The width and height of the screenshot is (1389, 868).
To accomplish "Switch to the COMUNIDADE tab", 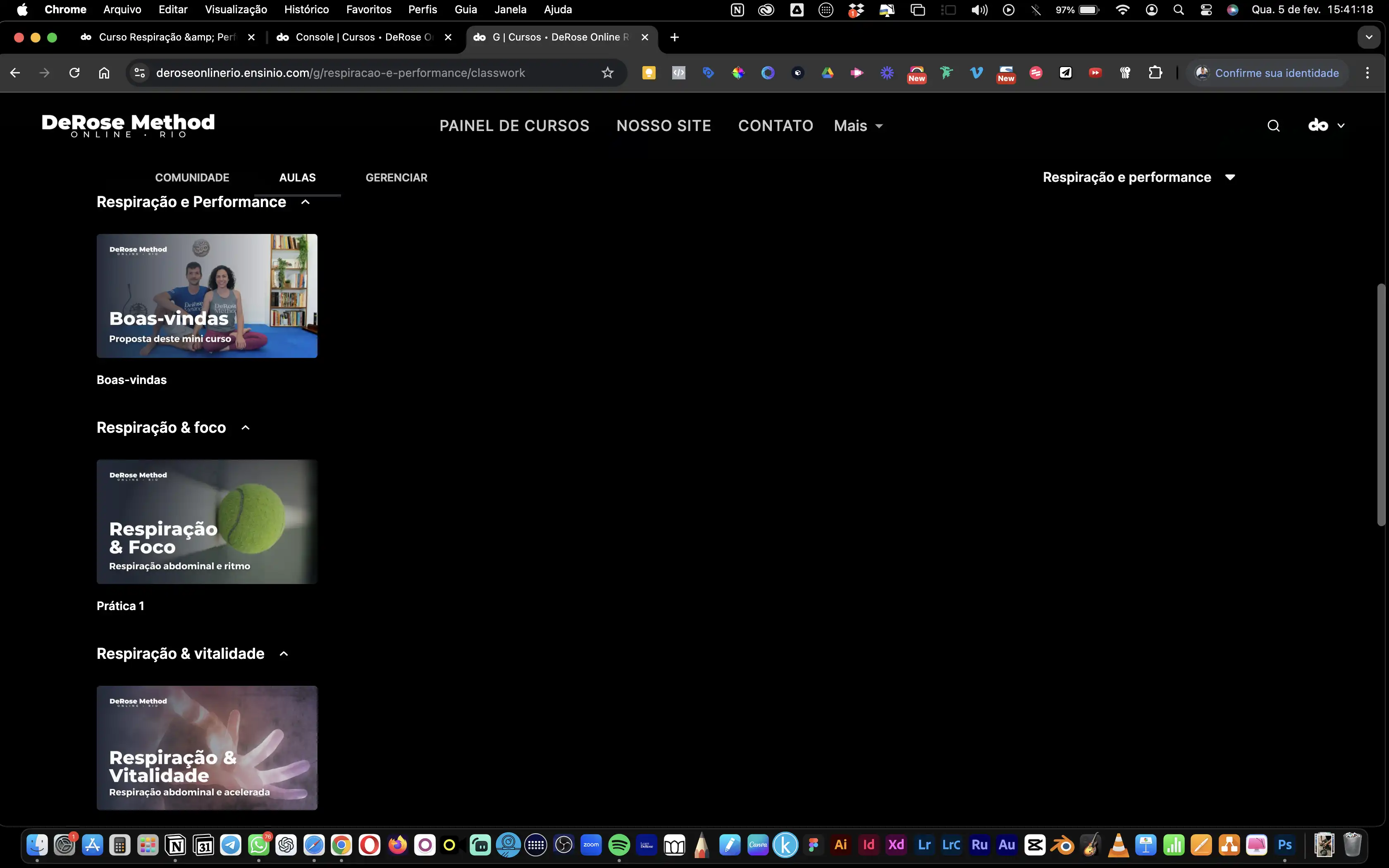I will pos(192,177).
